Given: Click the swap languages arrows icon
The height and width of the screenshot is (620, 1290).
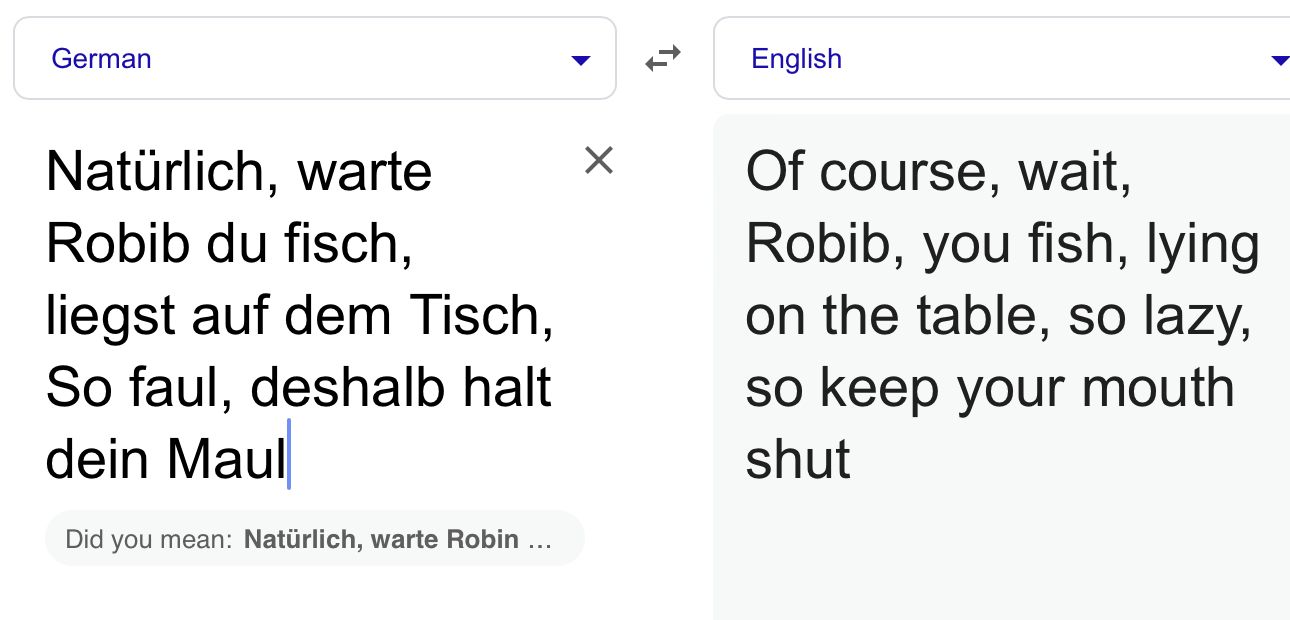Looking at the screenshot, I should click(x=662, y=59).
